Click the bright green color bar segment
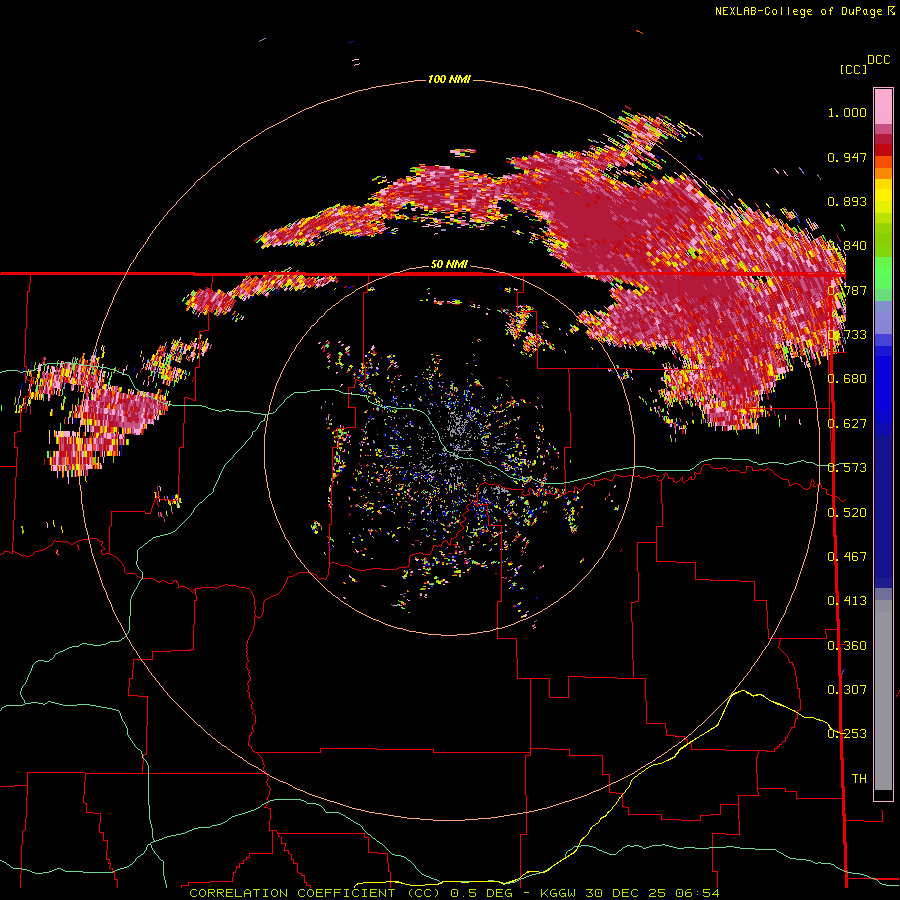 [x=883, y=273]
